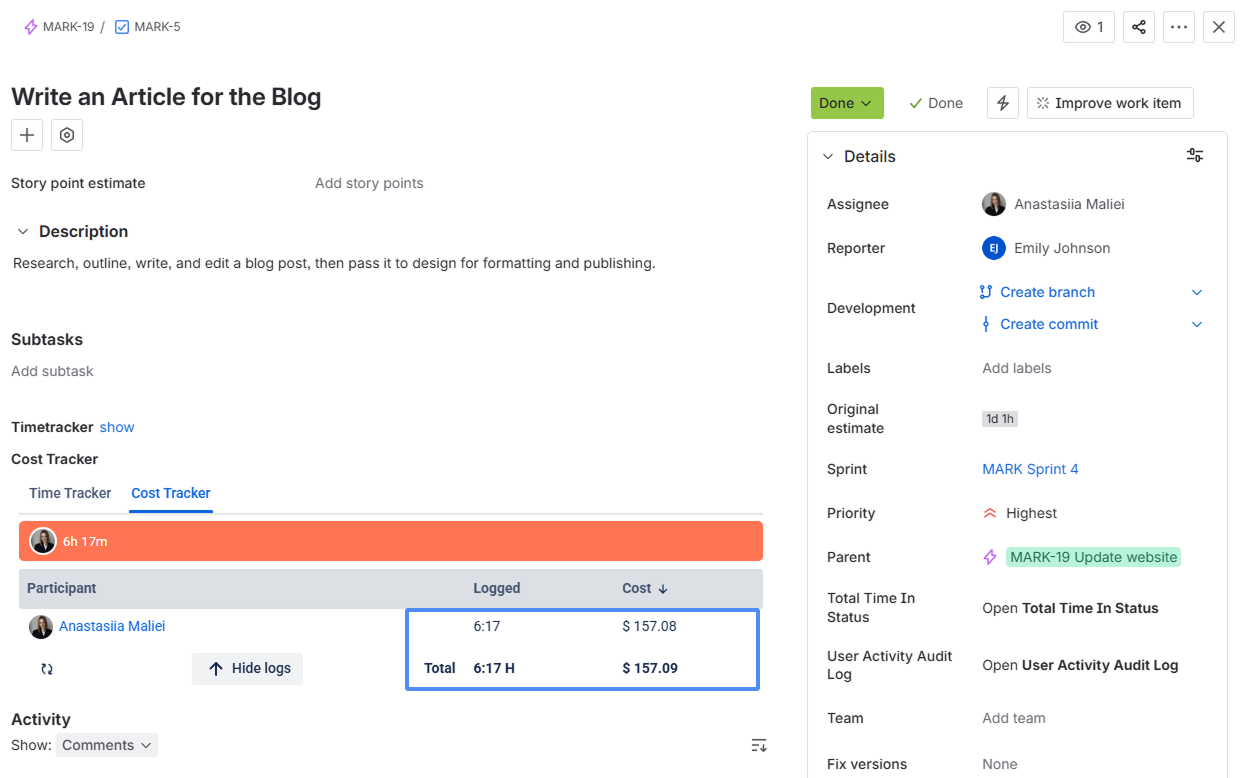
Task: Sort the table by Cost column
Action: 645,588
